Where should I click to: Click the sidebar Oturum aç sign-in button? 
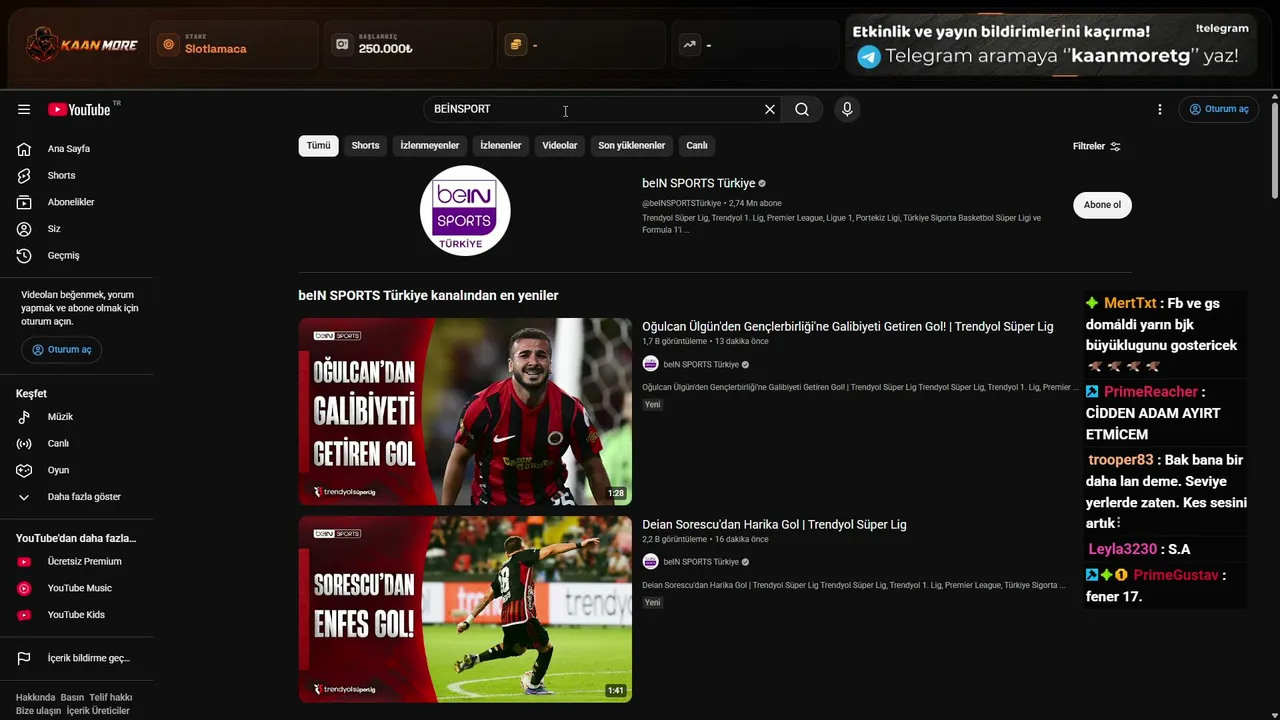[62, 350]
